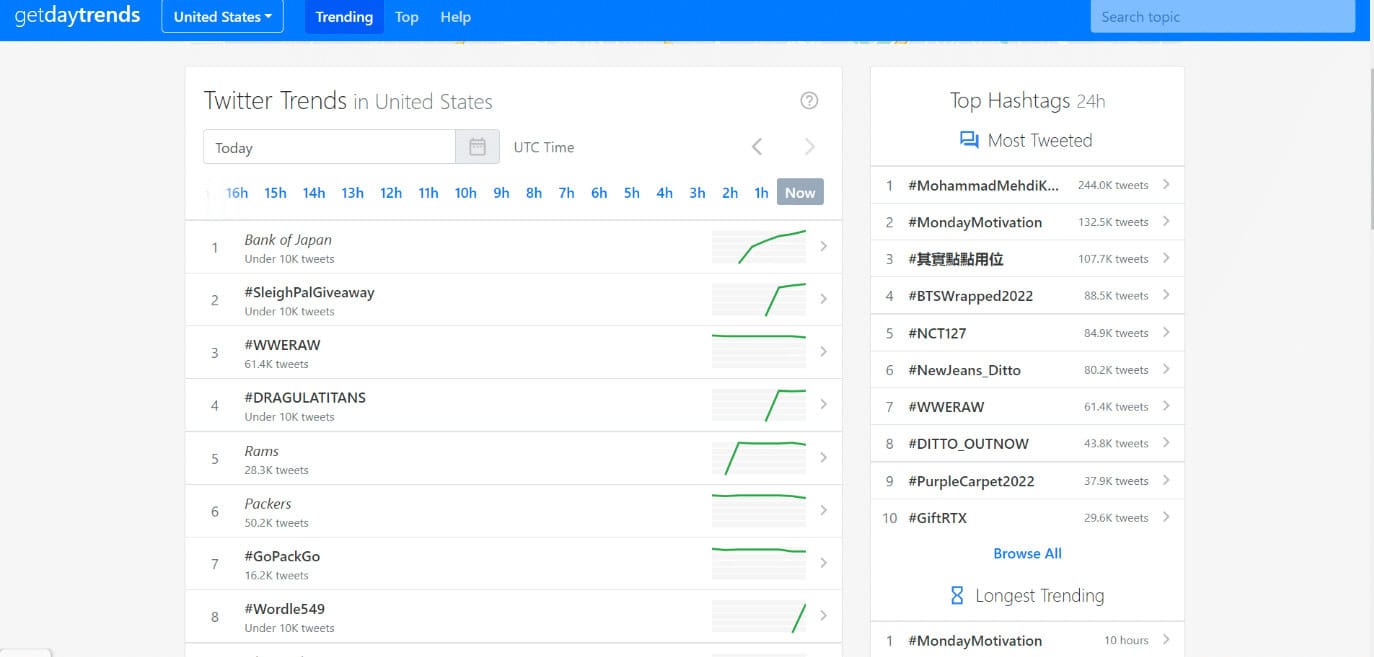Viewport: 1374px width, 657px height.
Task: Open the #Wordle549 trend
Action: tap(284, 609)
